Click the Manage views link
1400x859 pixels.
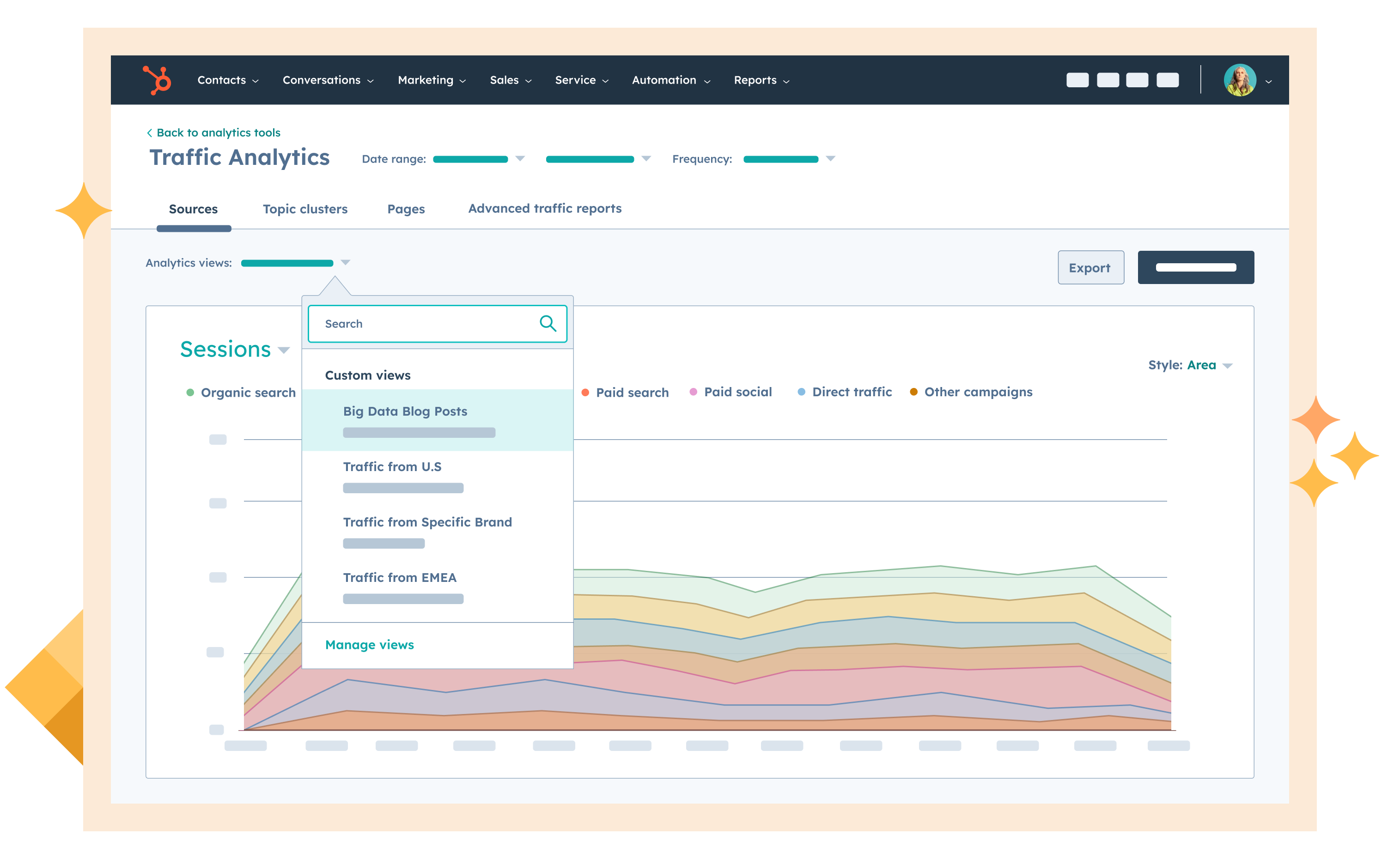(x=369, y=644)
